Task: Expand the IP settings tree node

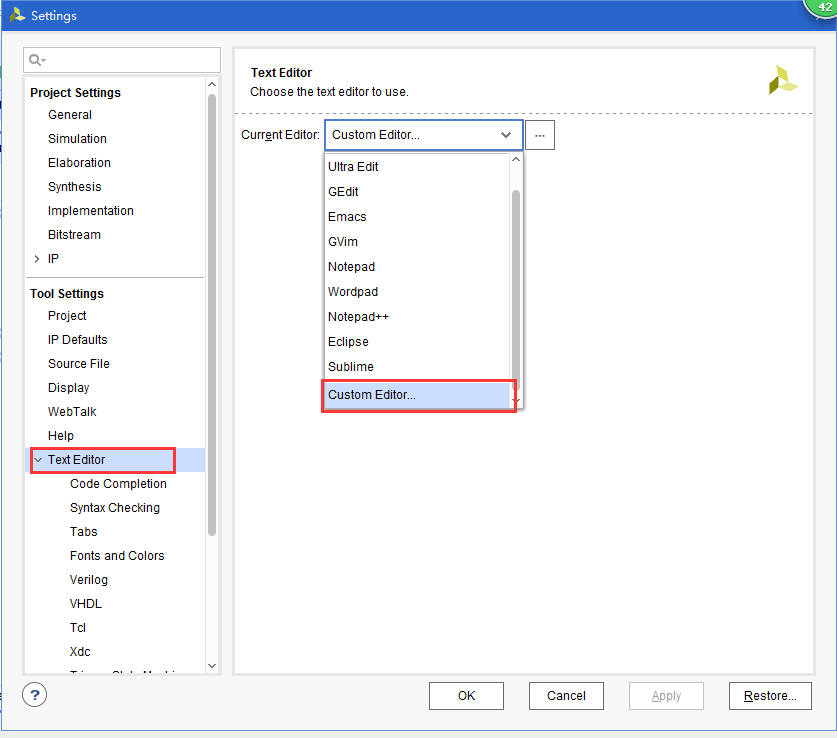Action: point(37,259)
